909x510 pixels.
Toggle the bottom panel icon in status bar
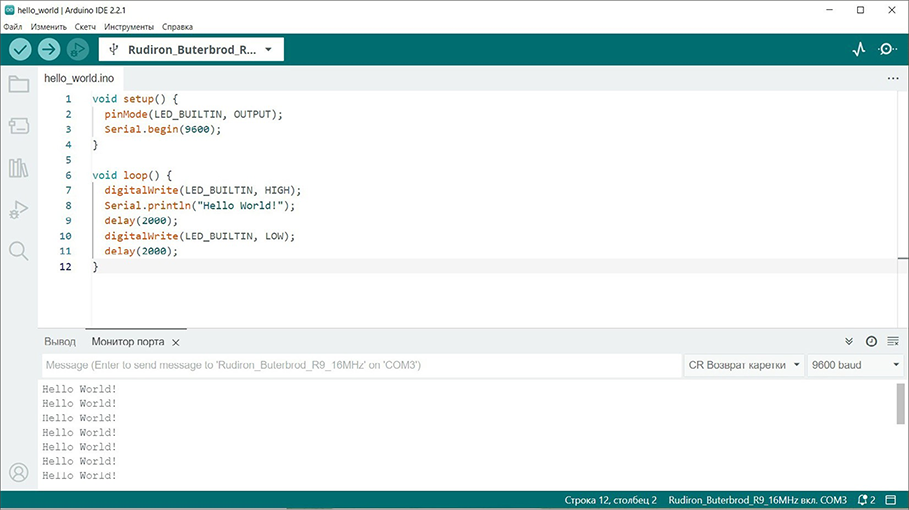click(x=891, y=500)
